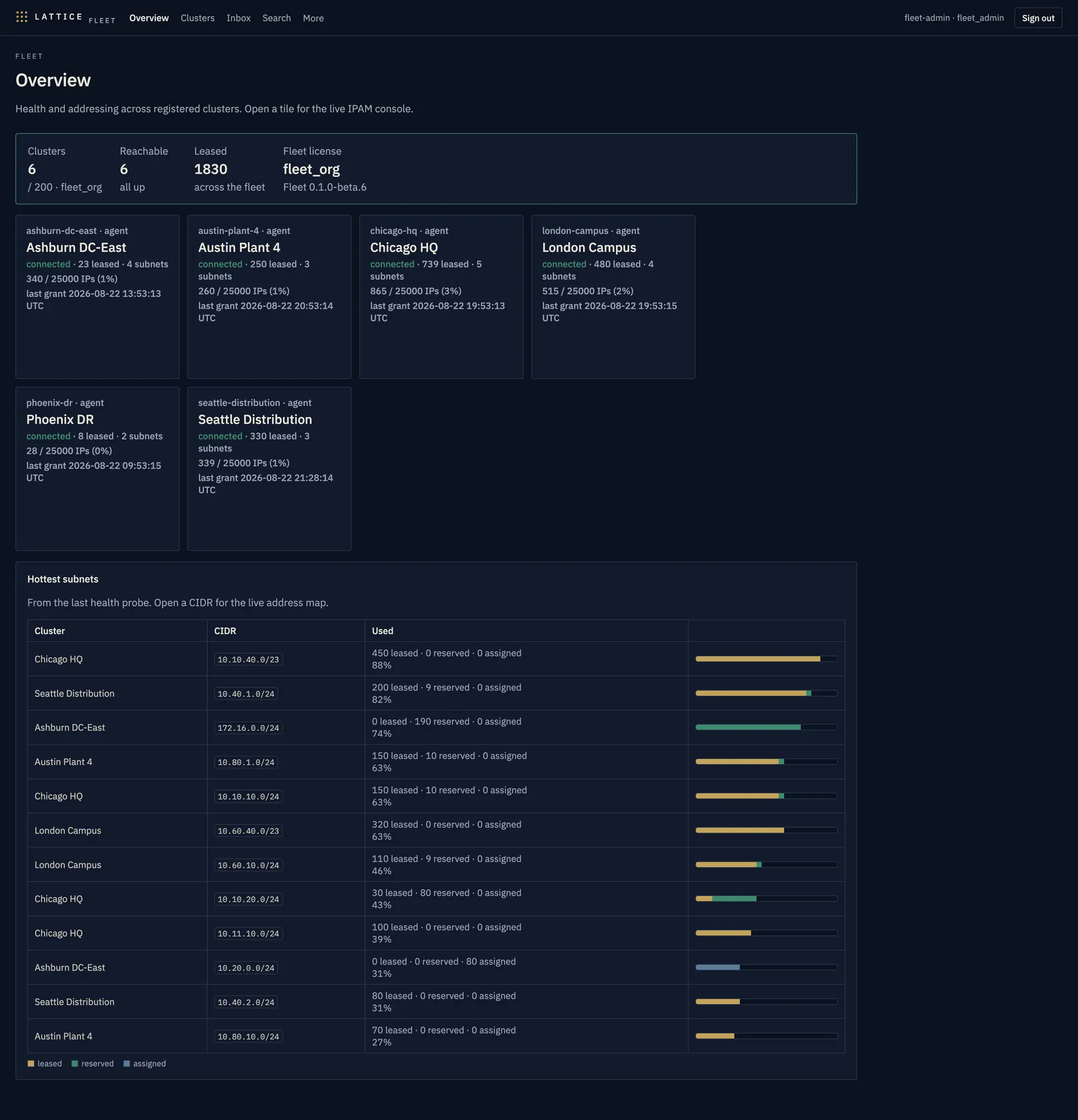The width and height of the screenshot is (1078, 1120).
Task: Open CIDR 172.16.0.0/24 address map
Action: pyautogui.click(x=248, y=728)
